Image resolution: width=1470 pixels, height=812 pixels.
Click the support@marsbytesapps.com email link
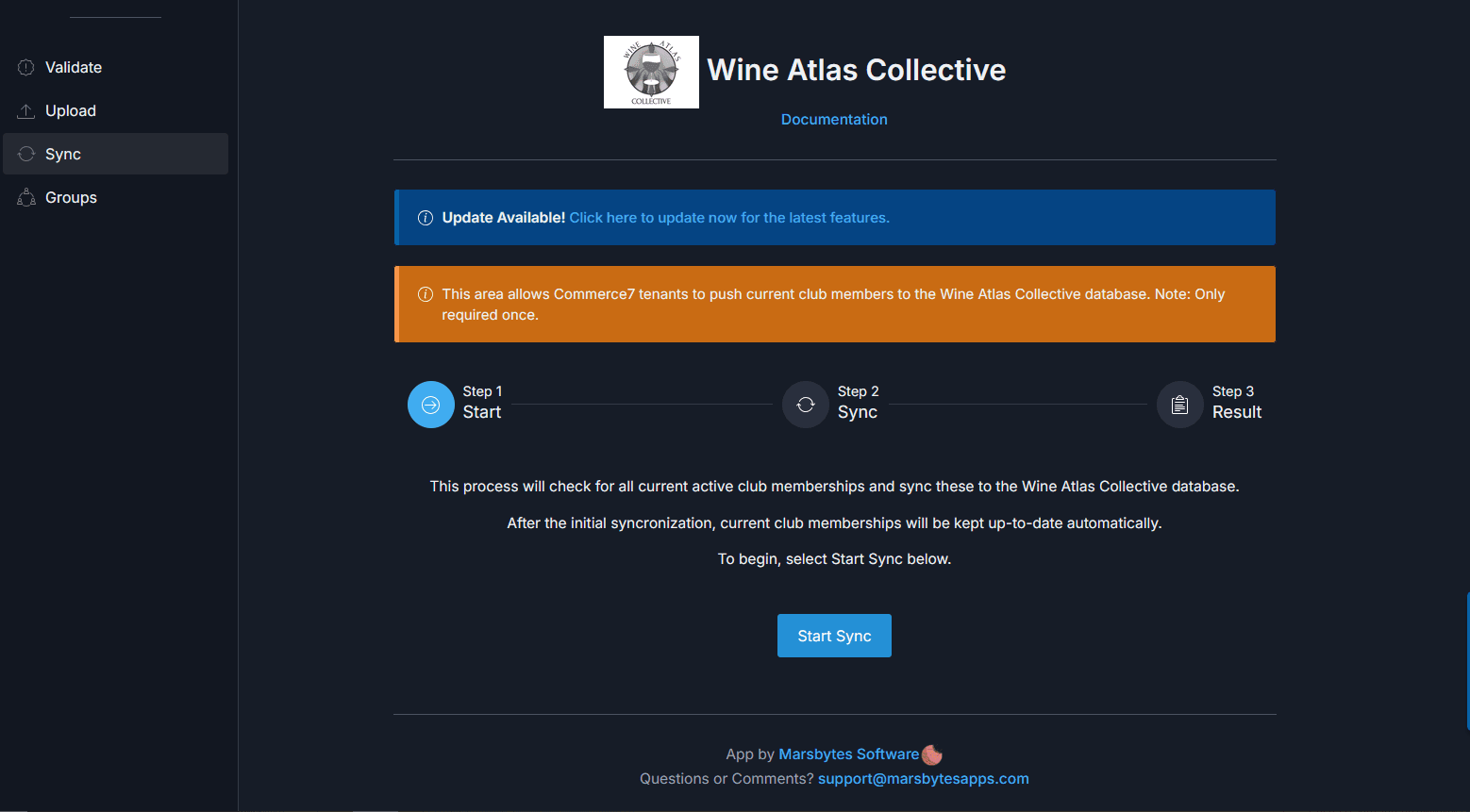tap(923, 779)
